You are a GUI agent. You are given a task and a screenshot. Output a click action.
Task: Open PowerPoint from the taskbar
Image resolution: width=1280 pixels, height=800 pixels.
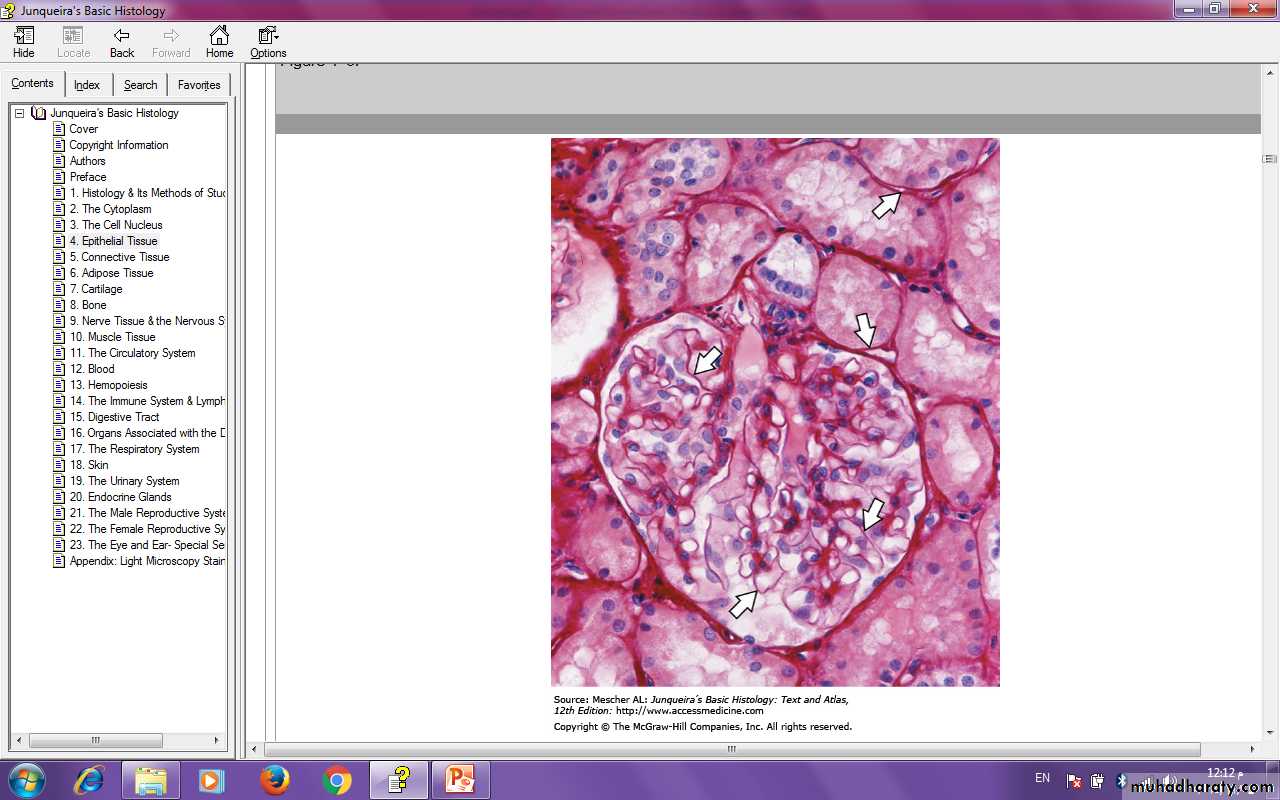click(x=460, y=780)
